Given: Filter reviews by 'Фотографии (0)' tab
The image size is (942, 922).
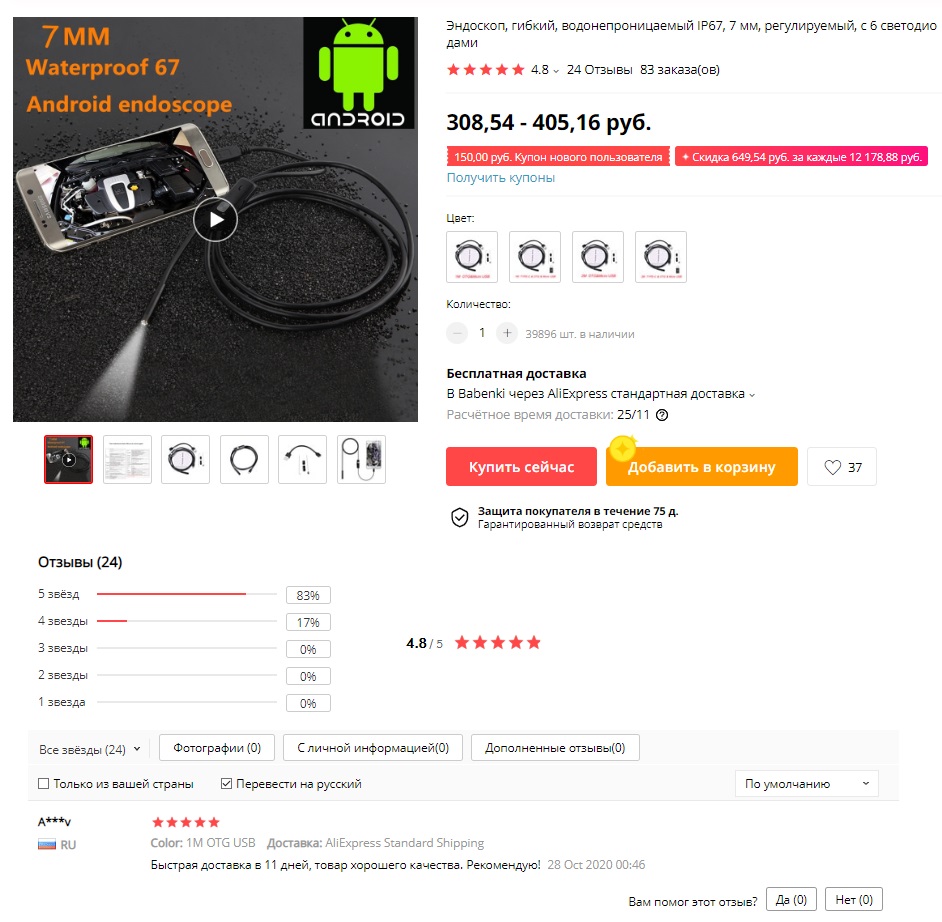Looking at the screenshot, I should 217,748.
